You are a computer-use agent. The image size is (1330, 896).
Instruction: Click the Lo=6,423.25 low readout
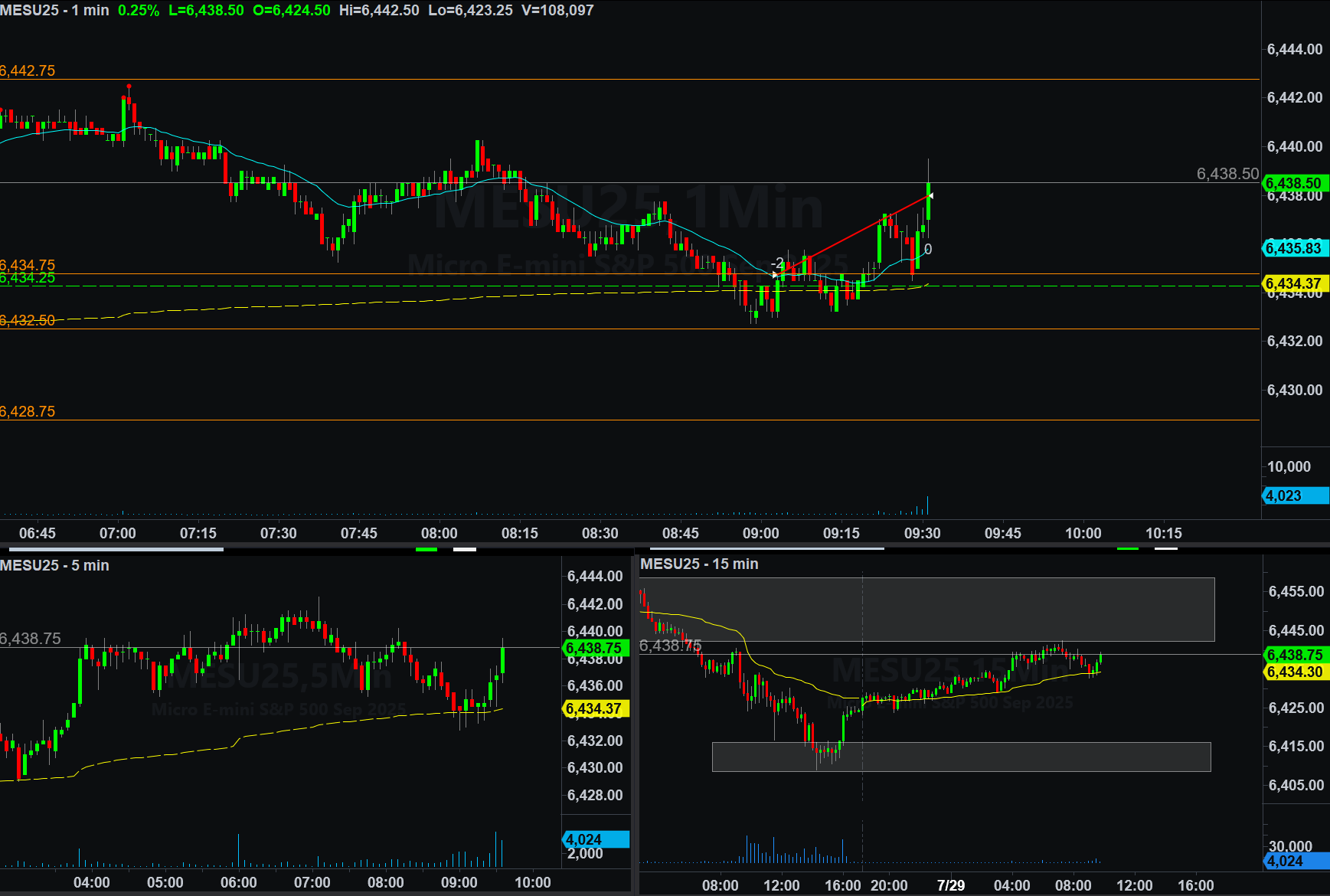tap(470, 11)
